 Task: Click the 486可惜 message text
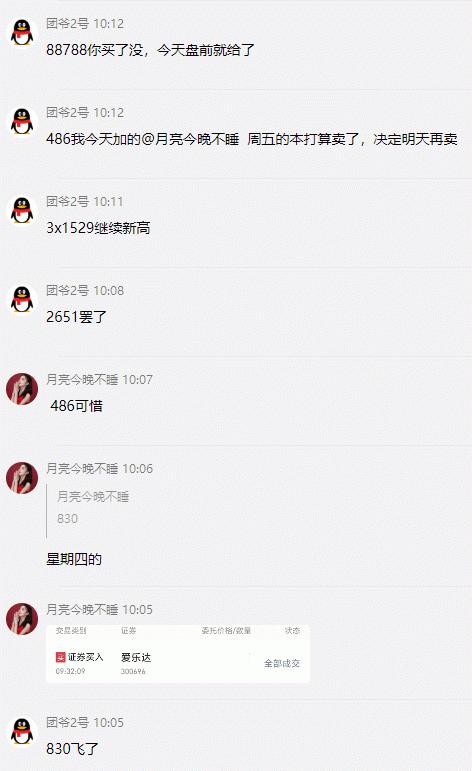pyautogui.click(x=77, y=406)
